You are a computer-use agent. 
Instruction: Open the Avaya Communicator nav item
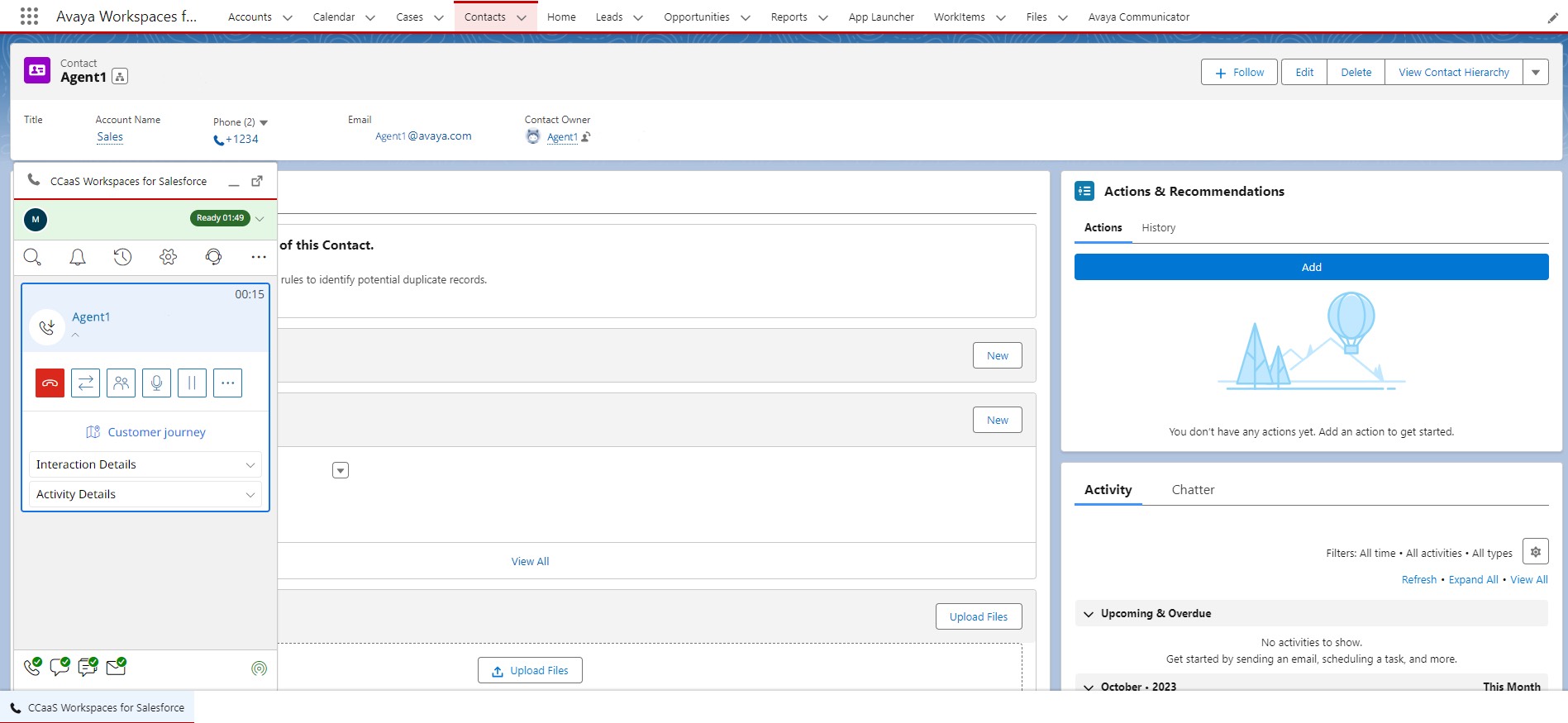[x=1139, y=17]
